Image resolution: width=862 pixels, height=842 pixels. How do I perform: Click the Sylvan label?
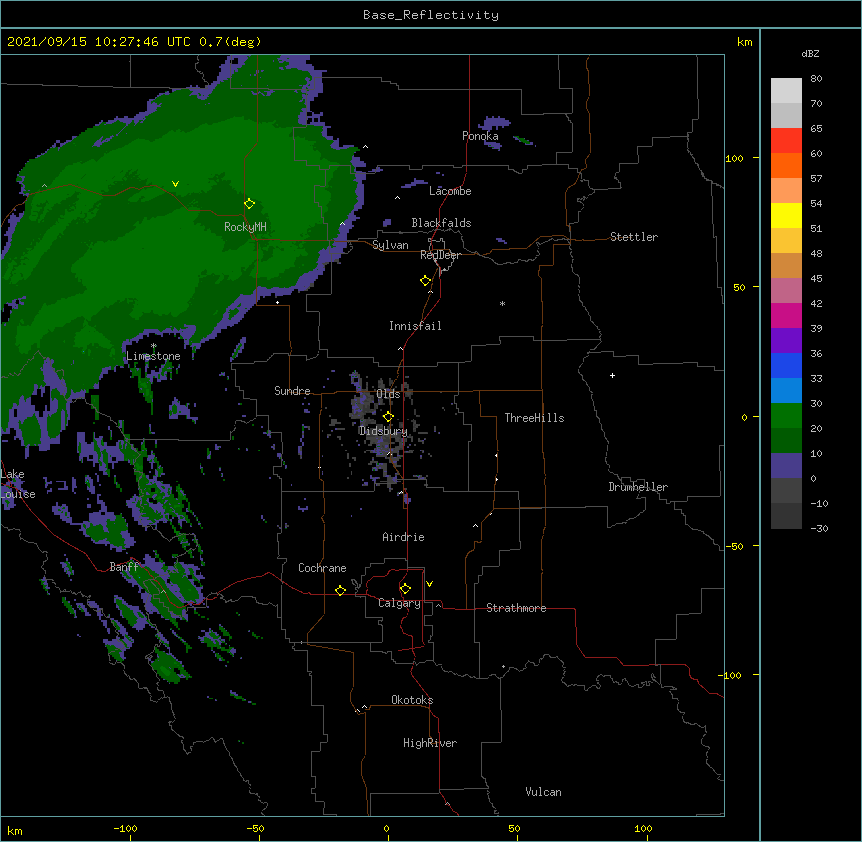coord(390,245)
